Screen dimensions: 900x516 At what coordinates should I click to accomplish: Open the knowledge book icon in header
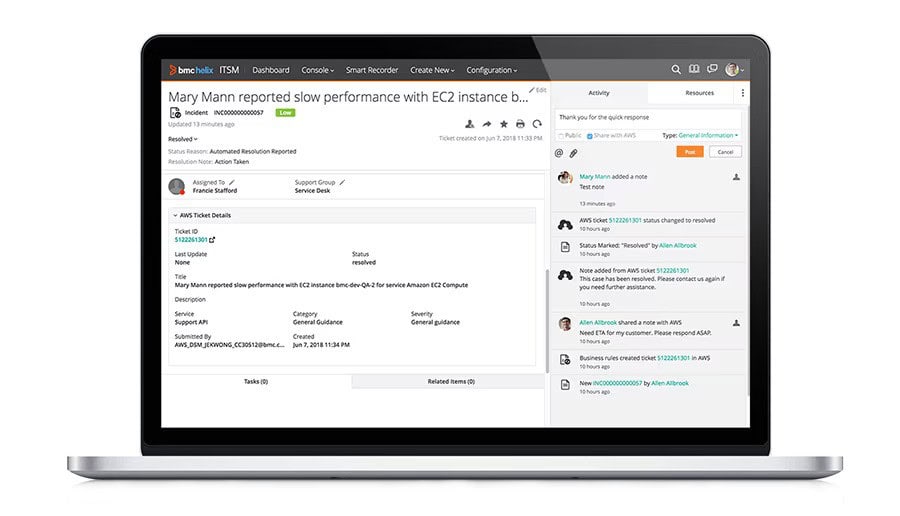point(694,69)
